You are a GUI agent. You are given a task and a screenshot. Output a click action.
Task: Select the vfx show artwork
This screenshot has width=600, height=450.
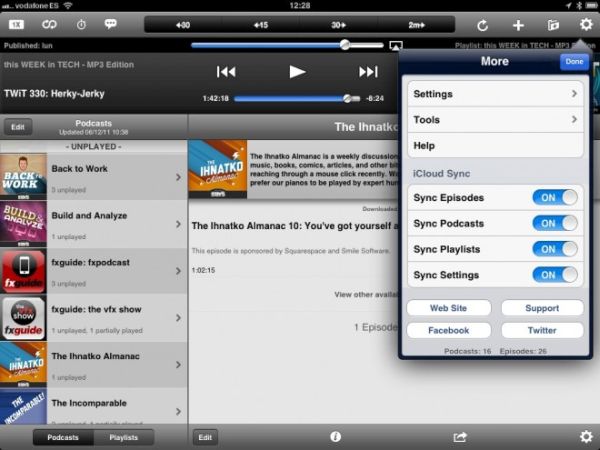[23, 318]
